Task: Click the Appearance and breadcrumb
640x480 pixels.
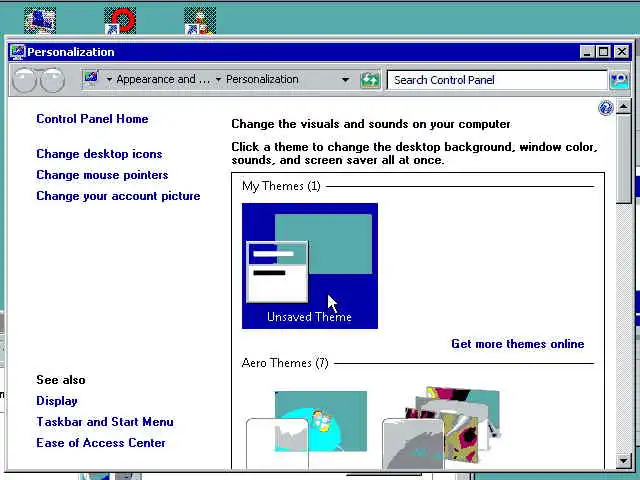Action: [163, 79]
